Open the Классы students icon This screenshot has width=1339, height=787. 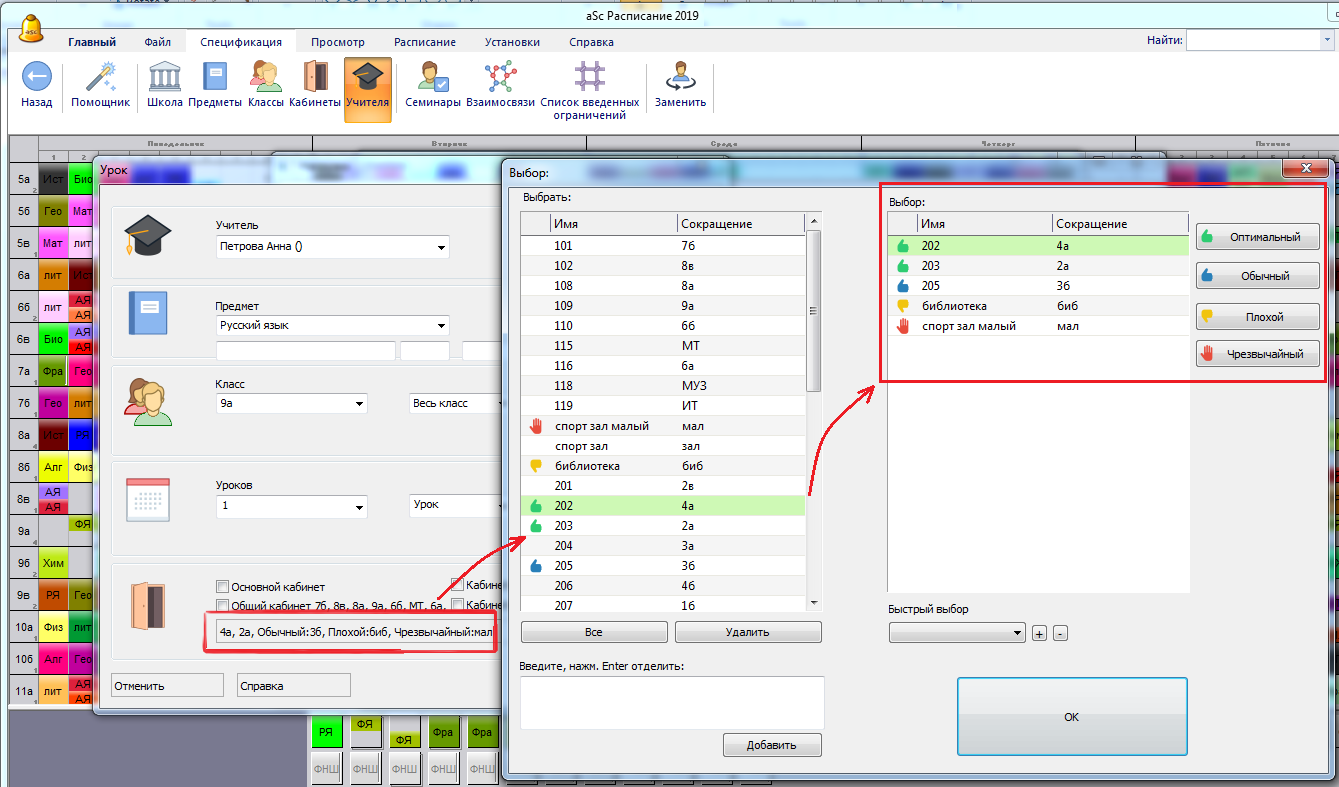266,78
